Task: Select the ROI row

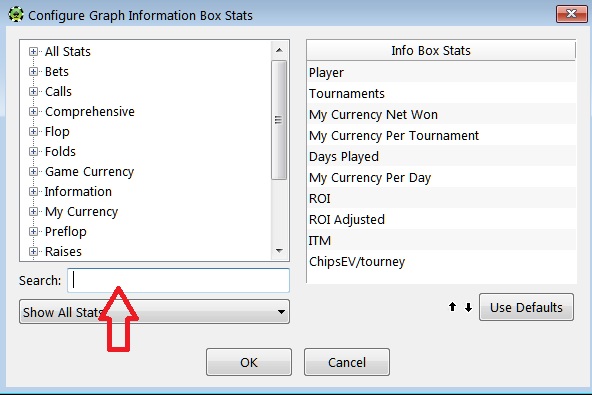Action: click(441, 198)
